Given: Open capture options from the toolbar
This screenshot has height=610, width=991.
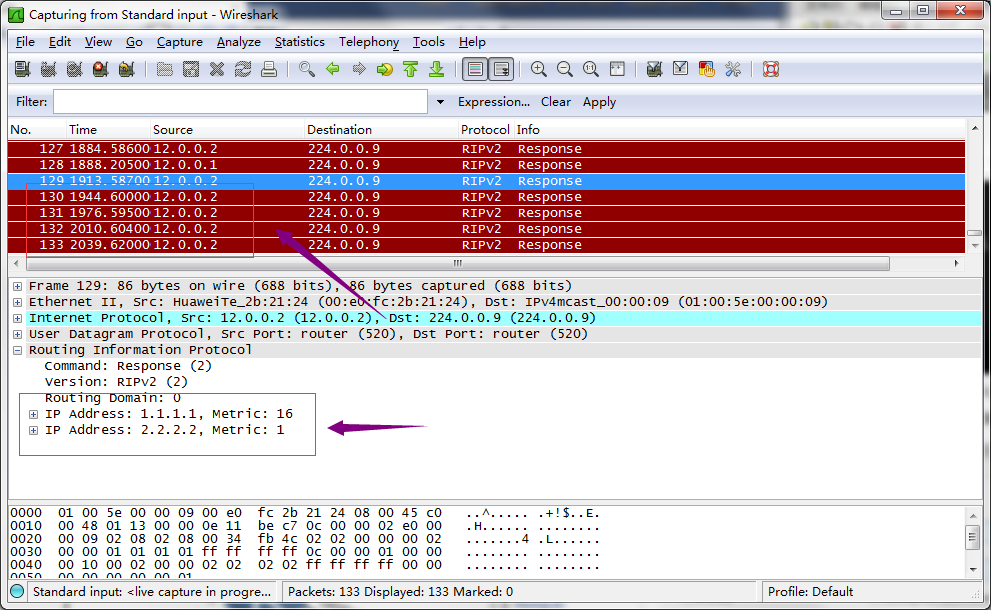Looking at the screenshot, I should coord(49,69).
